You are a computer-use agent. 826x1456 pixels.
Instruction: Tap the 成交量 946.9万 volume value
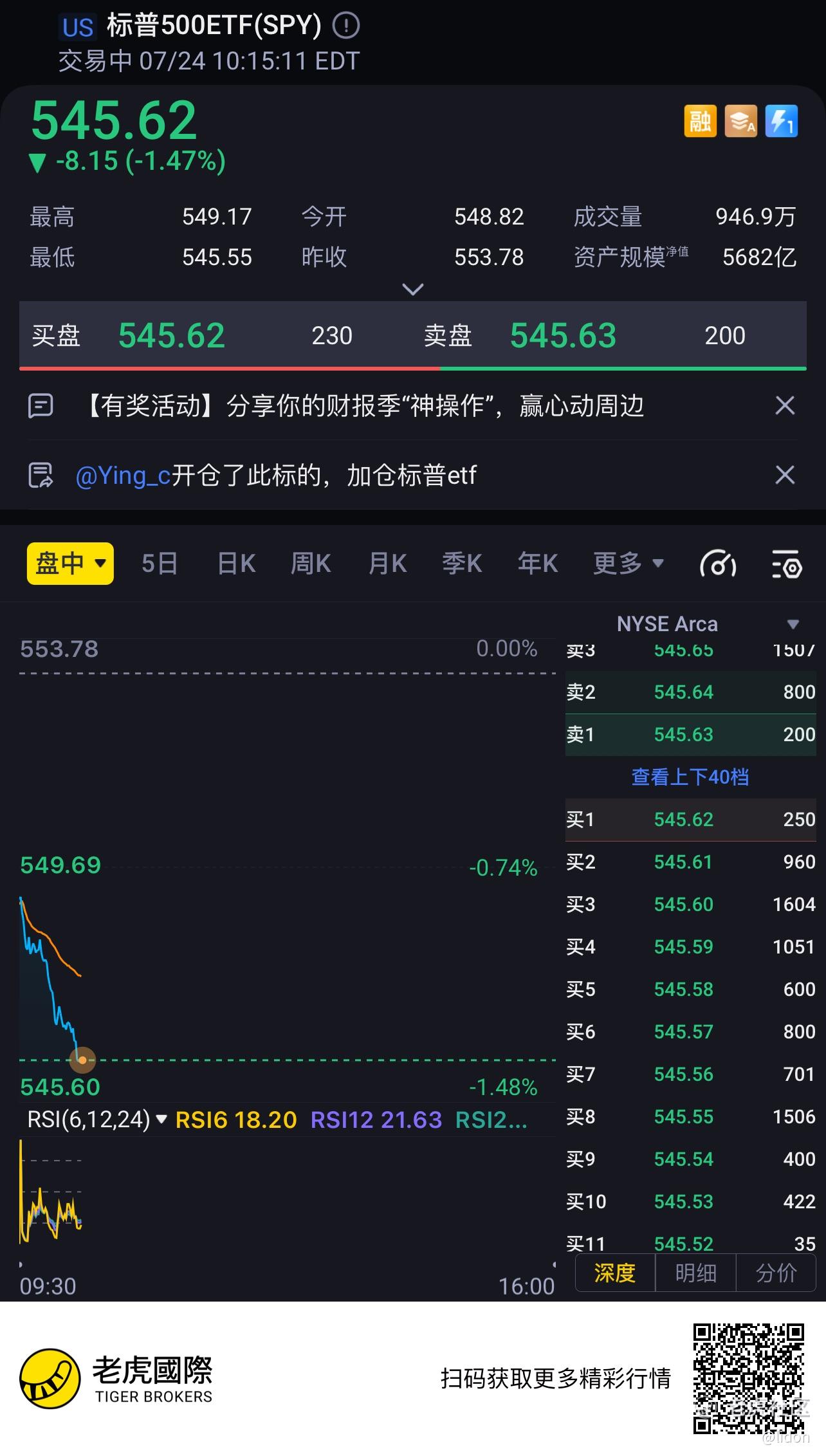tap(756, 217)
